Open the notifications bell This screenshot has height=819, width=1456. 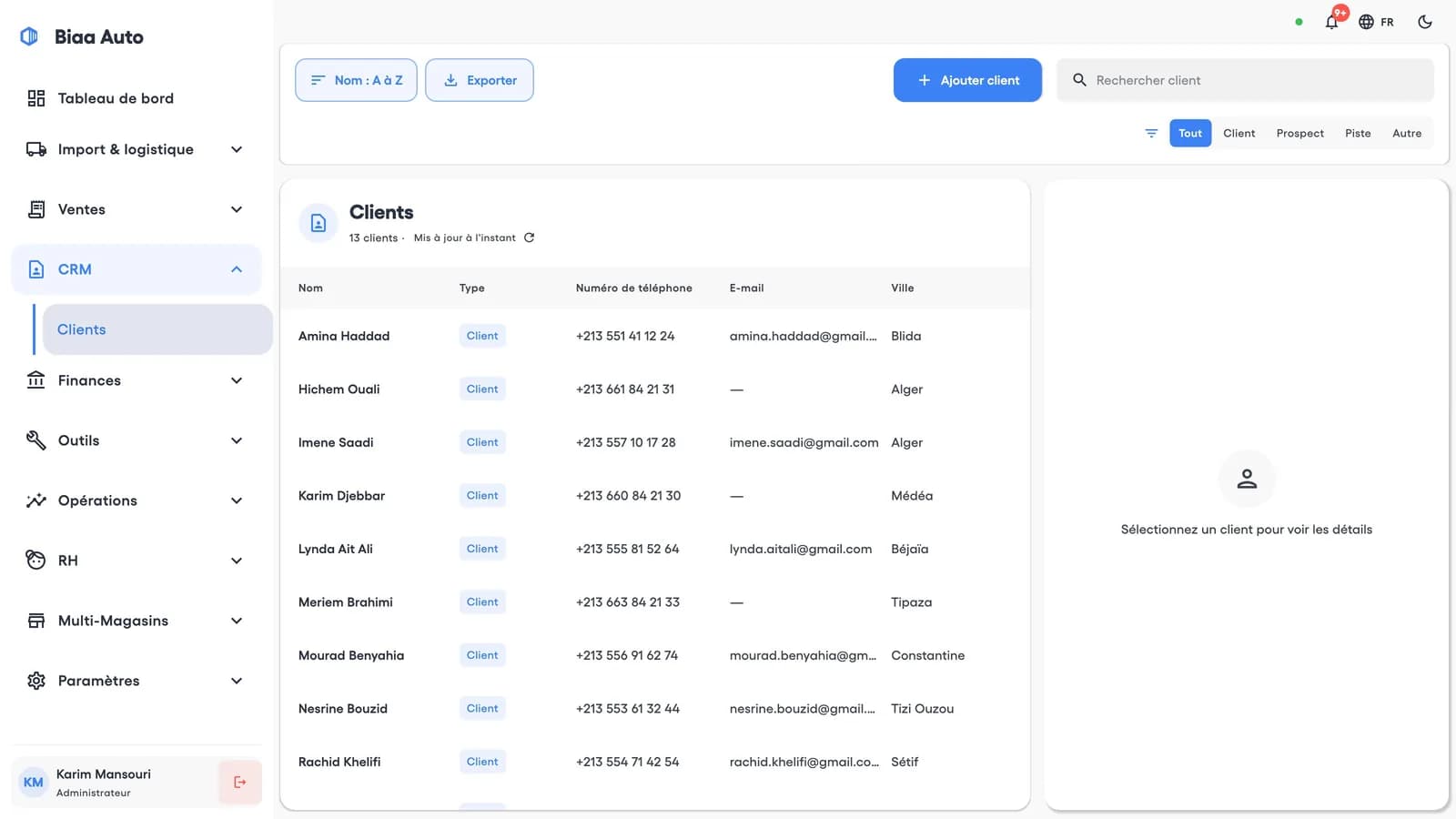(1331, 22)
